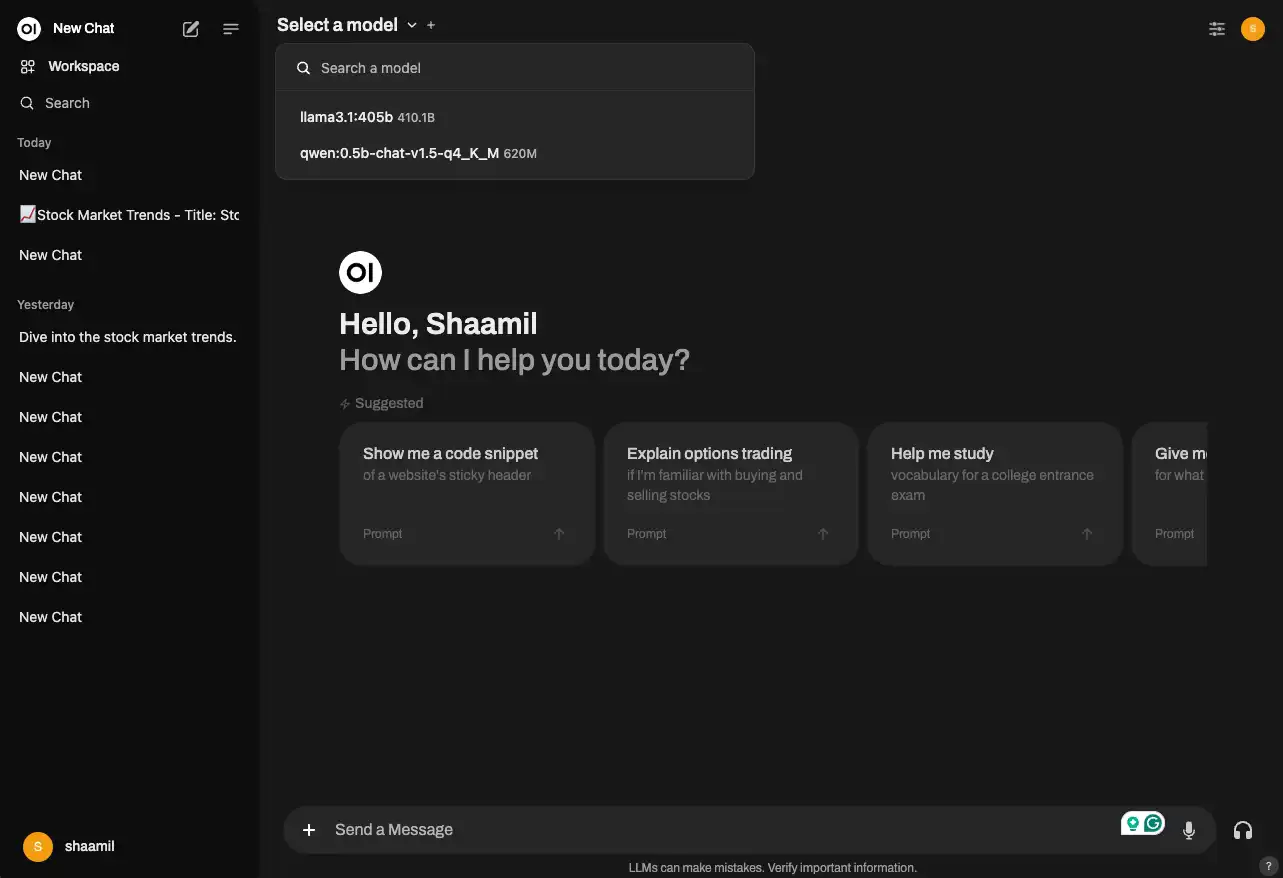Viewport: 1283px width, 878px height.
Task: Select the 'Explain options trading' prompt card
Action: pyautogui.click(x=731, y=493)
